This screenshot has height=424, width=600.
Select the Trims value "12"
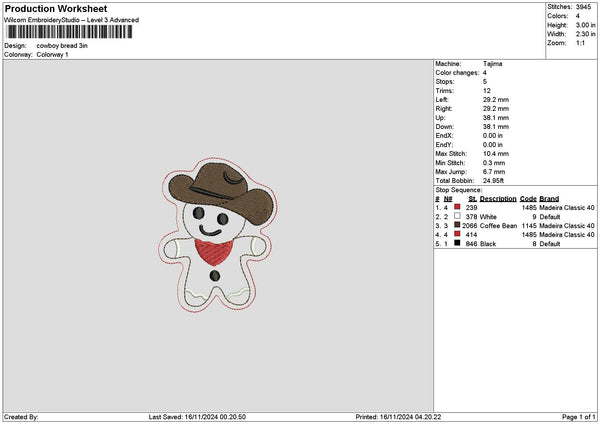click(486, 91)
